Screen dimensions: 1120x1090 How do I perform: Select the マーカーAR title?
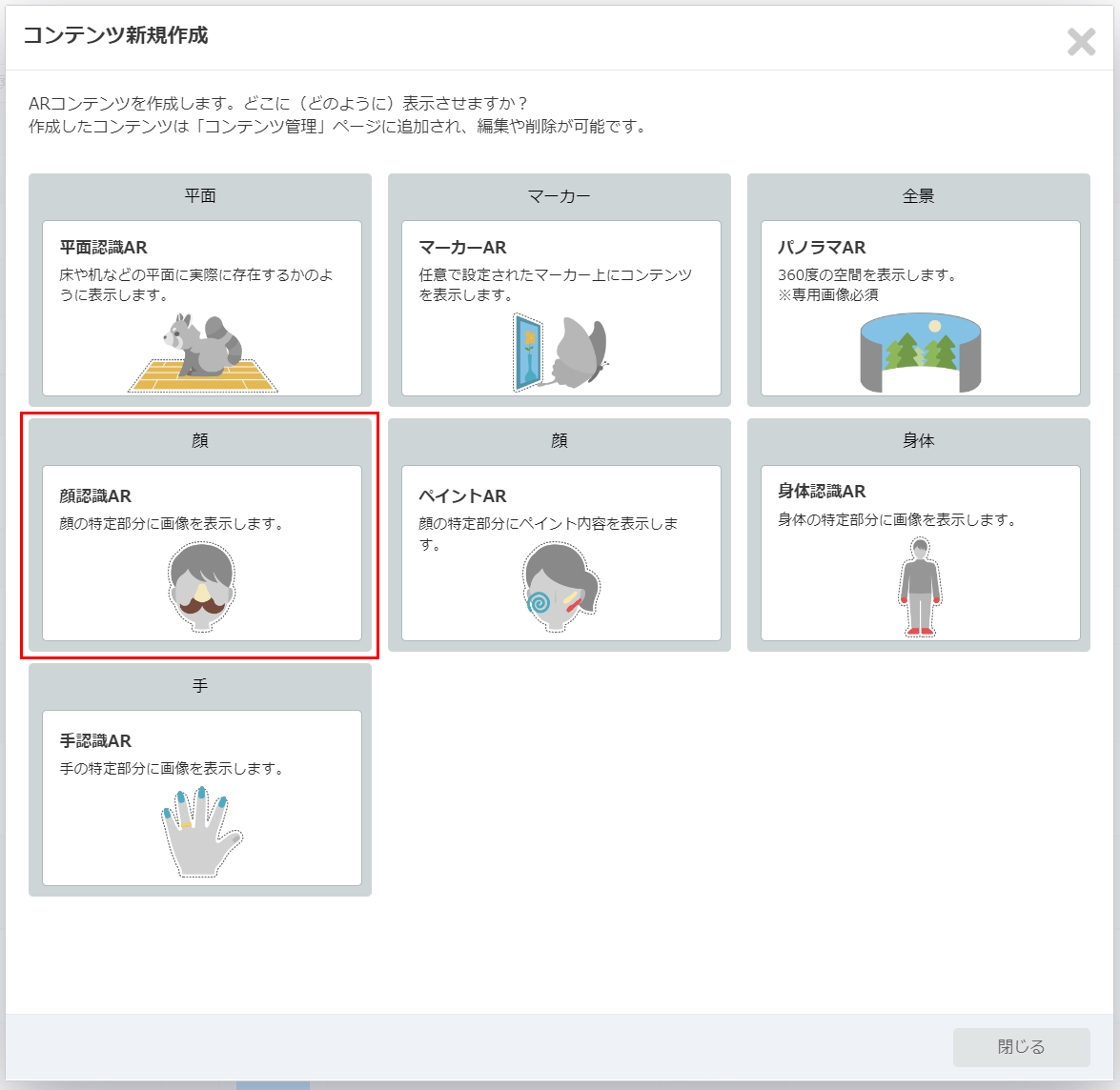point(462,248)
